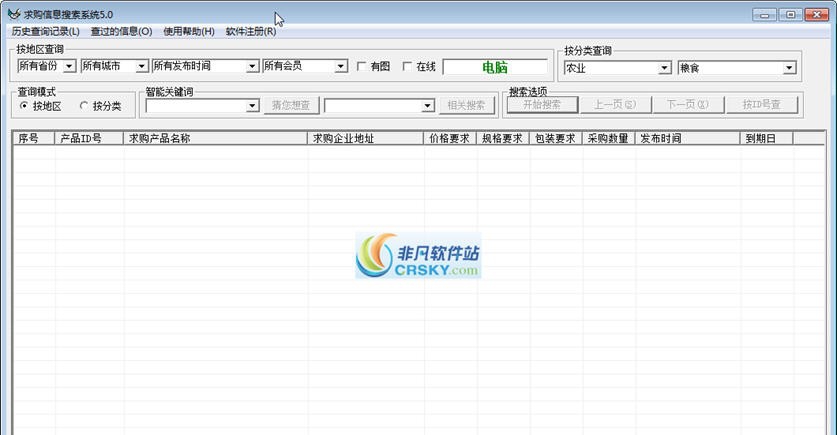Click the 猜您想查 button
Viewport: 837px width, 435px height.
click(291, 105)
